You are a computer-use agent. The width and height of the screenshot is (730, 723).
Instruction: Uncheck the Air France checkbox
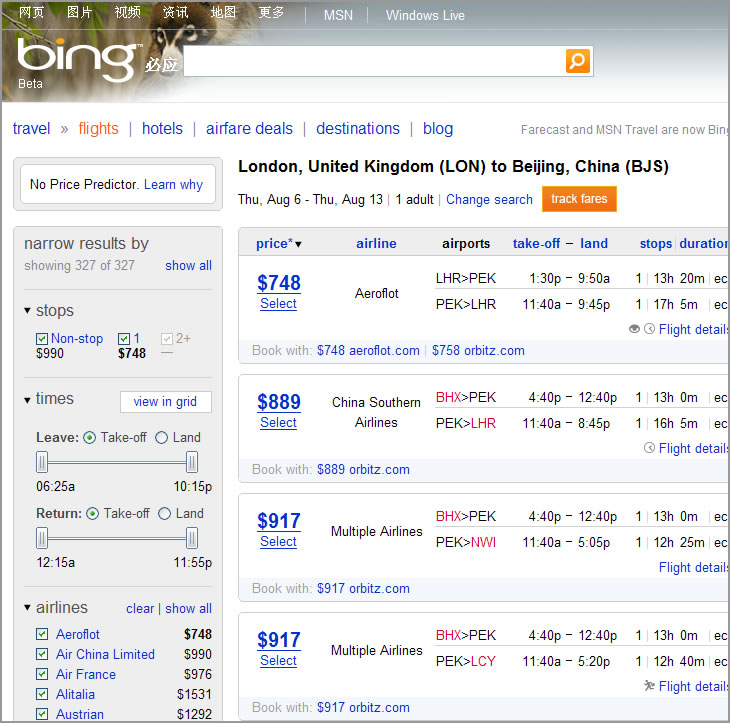tap(42, 674)
